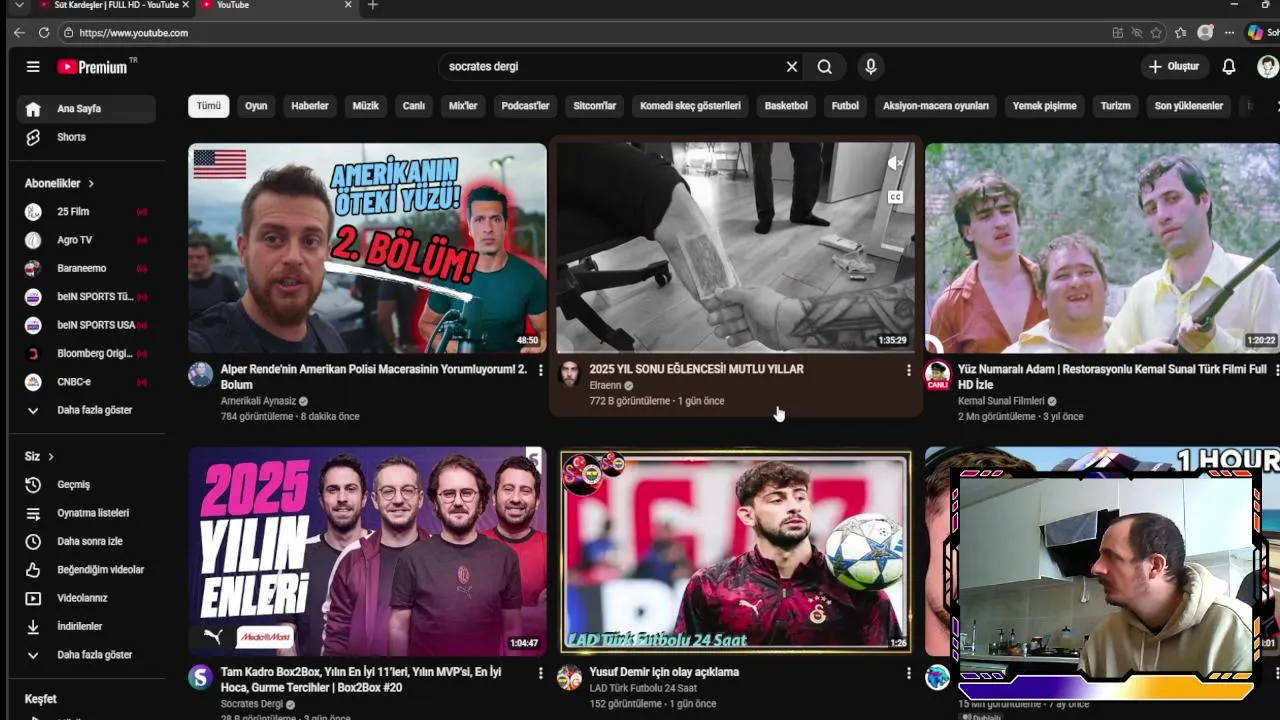Open Ana Sayfa in the sidebar
This screenshot has height=720, width=1280.
pyautogui.click(x=86, y=109)
